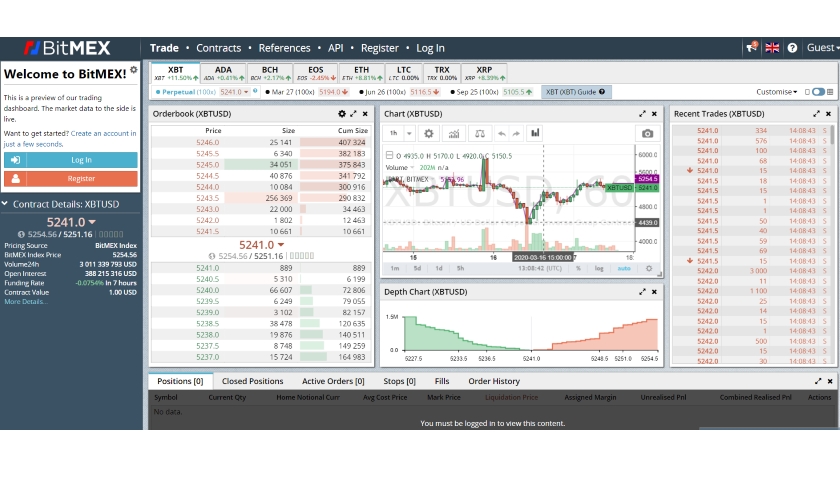Click the BitMEX logo
This screenshot has height=480, width=840.
click(x=67, y=48)
